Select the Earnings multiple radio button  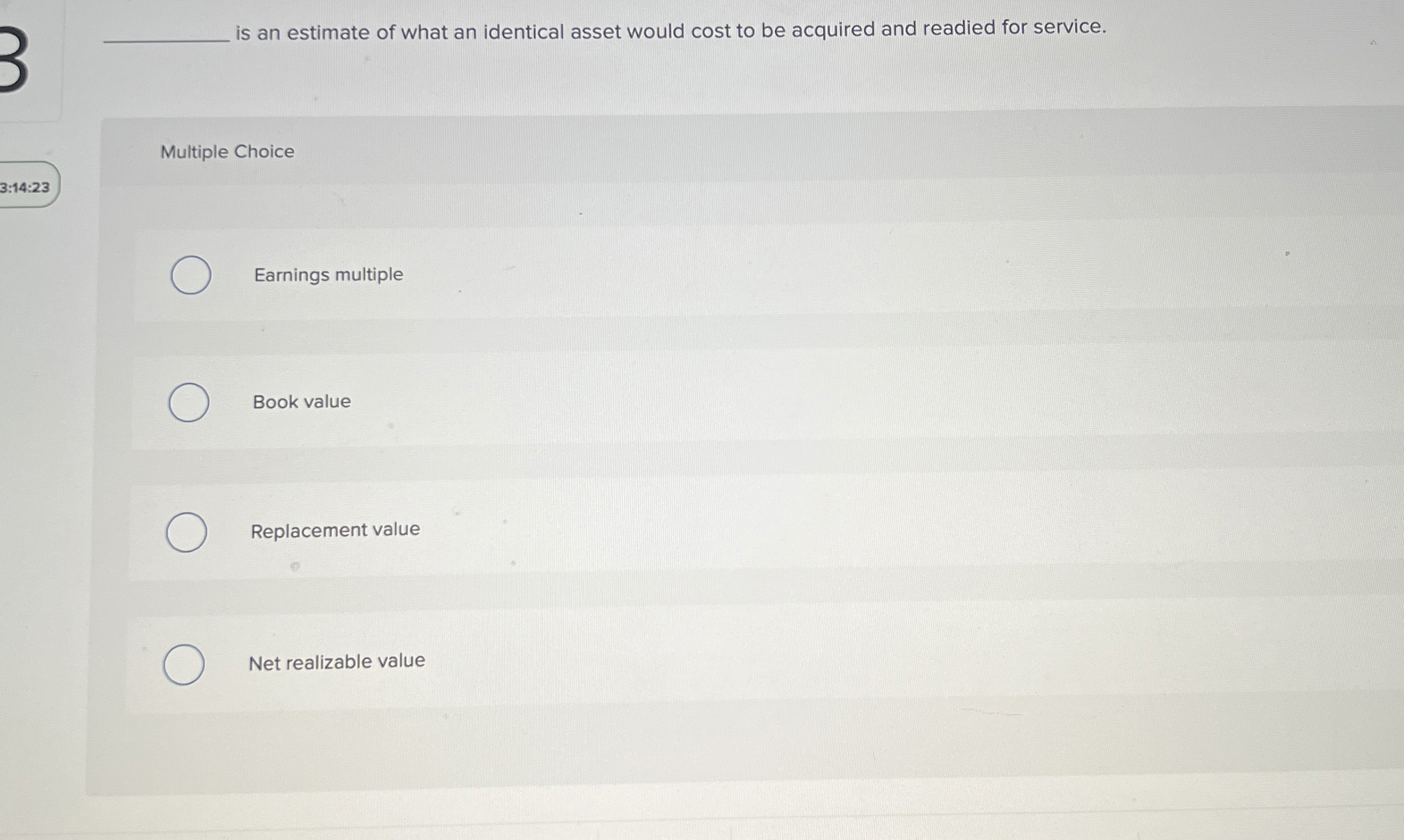(191, 275)
